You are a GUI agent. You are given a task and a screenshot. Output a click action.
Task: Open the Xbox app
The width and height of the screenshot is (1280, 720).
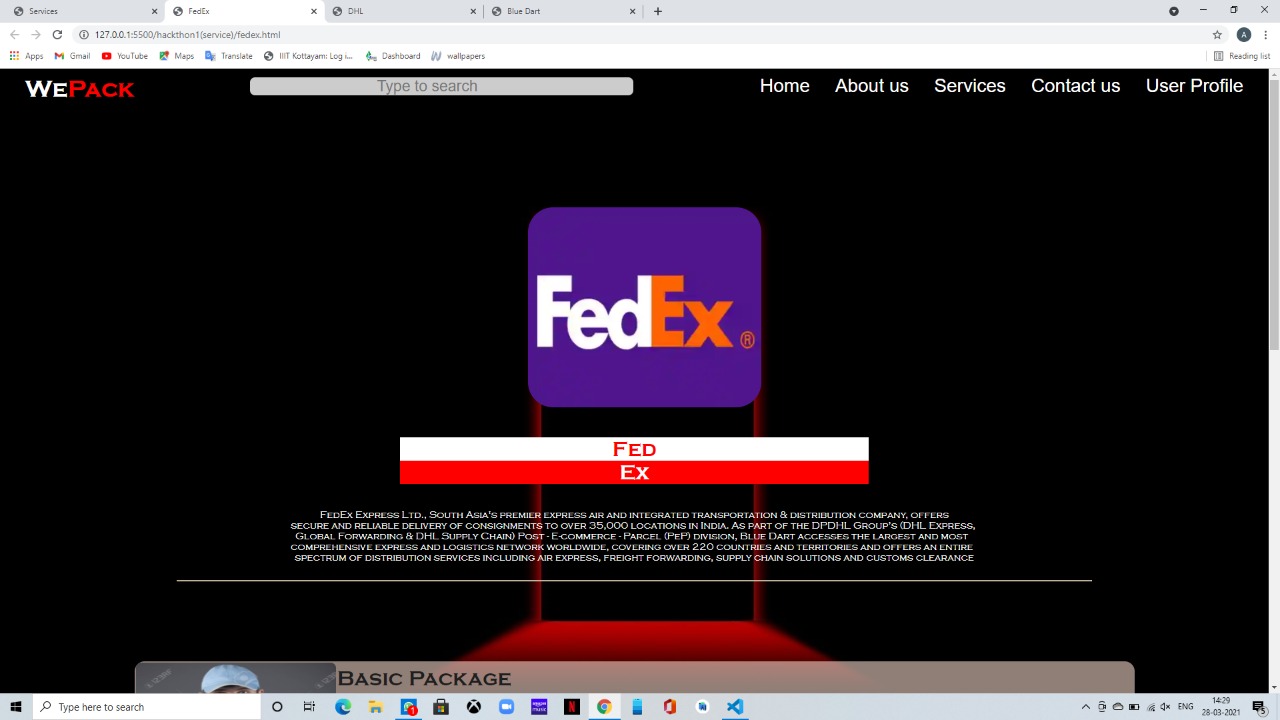coord(474,707)
